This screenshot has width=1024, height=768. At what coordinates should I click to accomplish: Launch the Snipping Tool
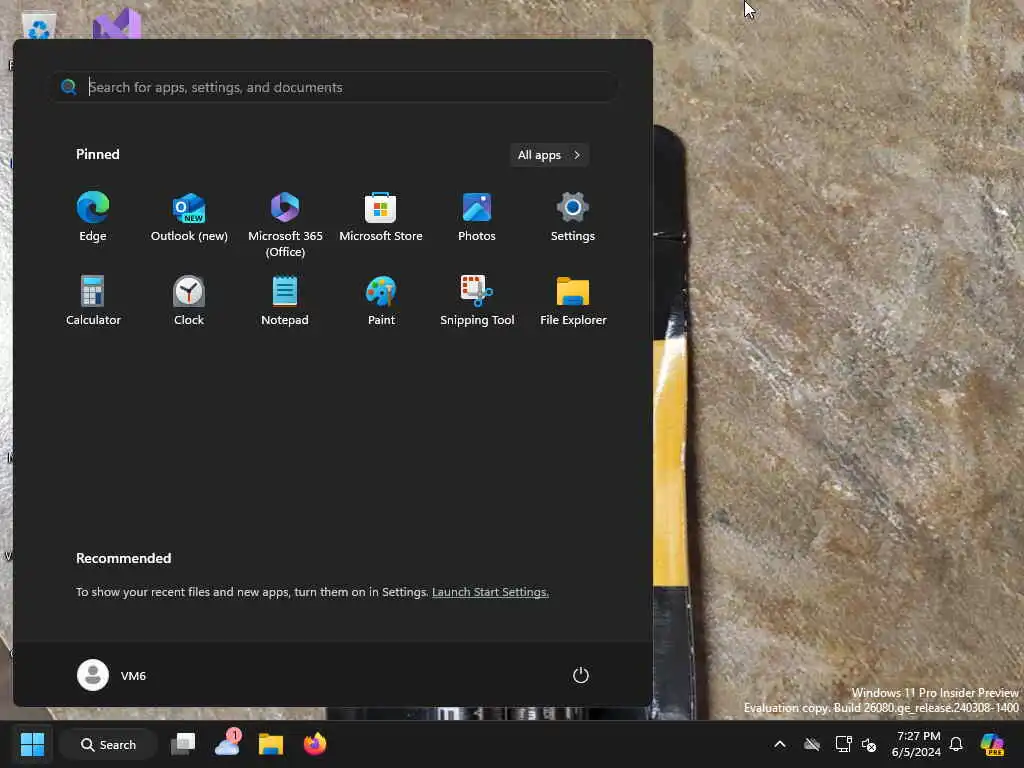click(x=477, y=301)
